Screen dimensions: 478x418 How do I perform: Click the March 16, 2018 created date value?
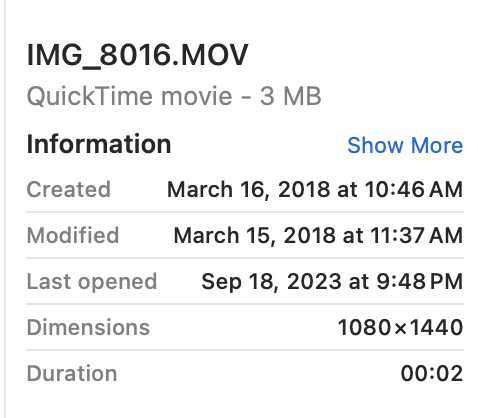coord(315,190)
